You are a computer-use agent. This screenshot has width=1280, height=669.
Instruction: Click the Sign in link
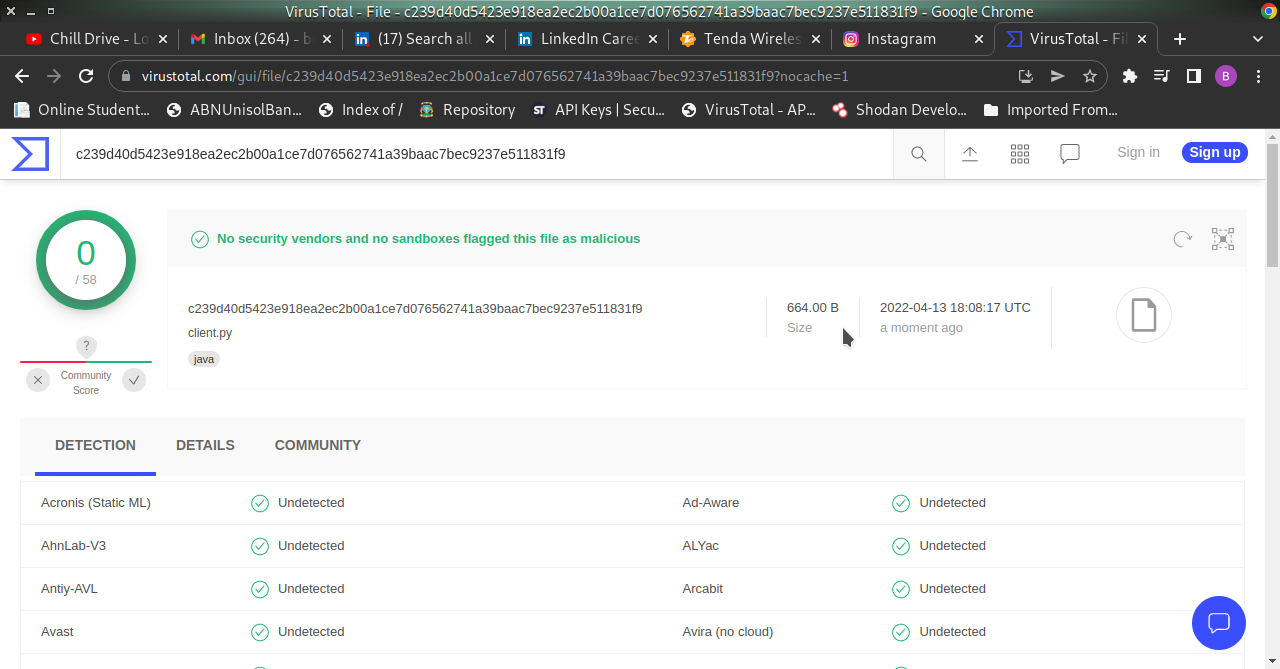point(1138,152)
